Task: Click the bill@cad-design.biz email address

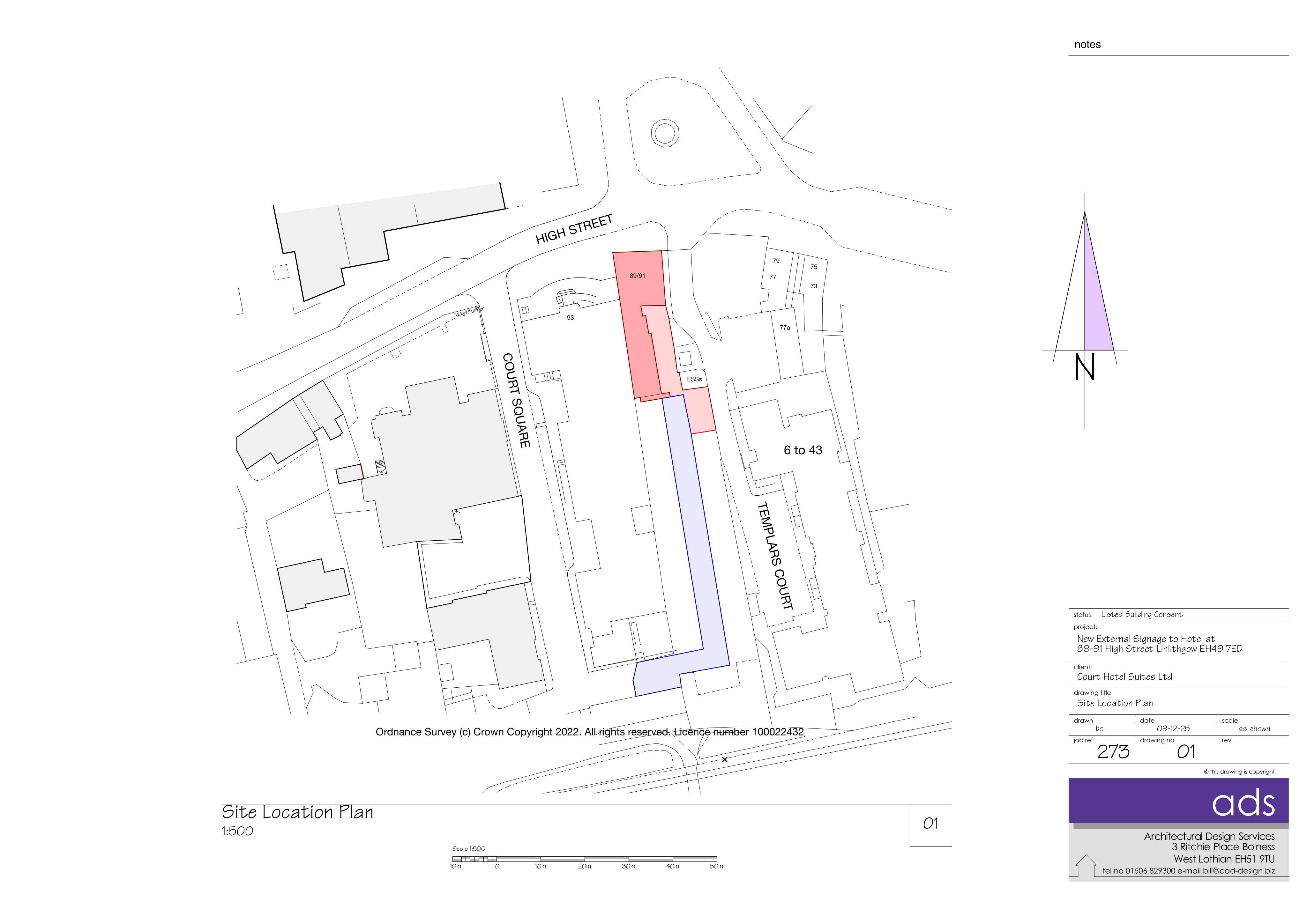Action: [1239, 870]
